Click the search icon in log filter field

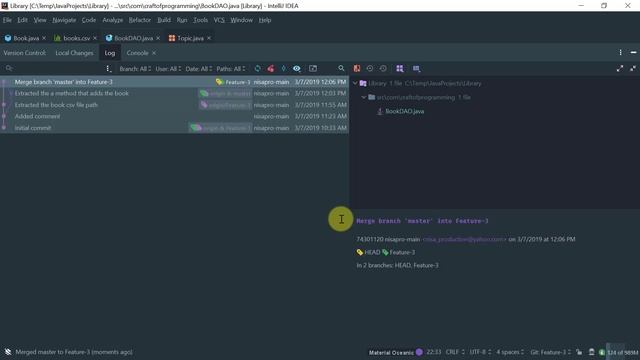pyautogui.click(x=9, y=69)
